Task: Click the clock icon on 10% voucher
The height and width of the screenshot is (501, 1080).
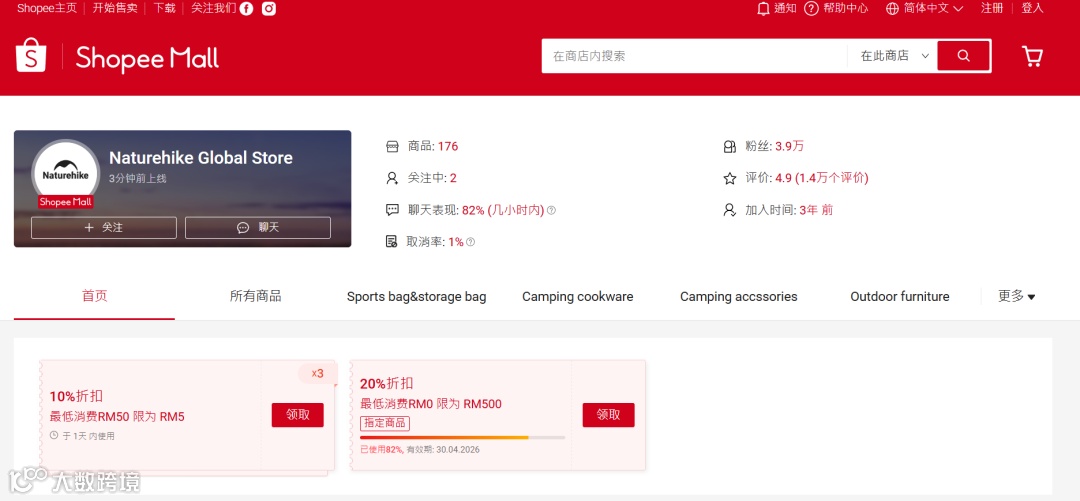Action: pyautogui.click(x=54, y=436)
